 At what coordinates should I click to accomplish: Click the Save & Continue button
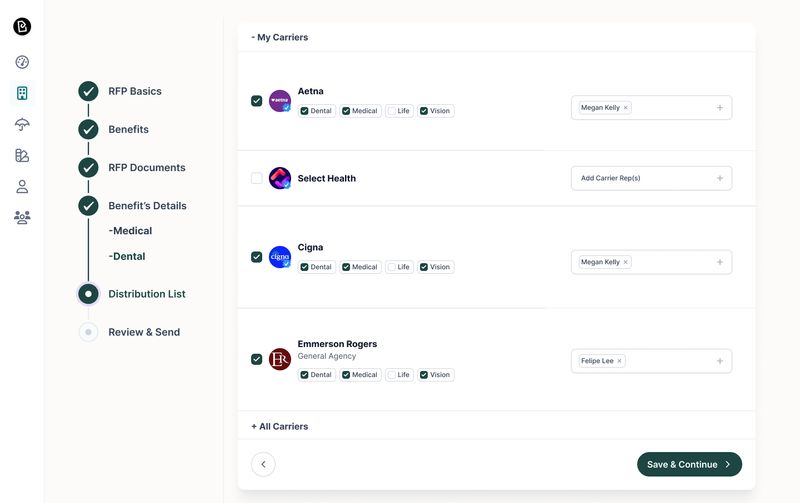pos(689,464)
